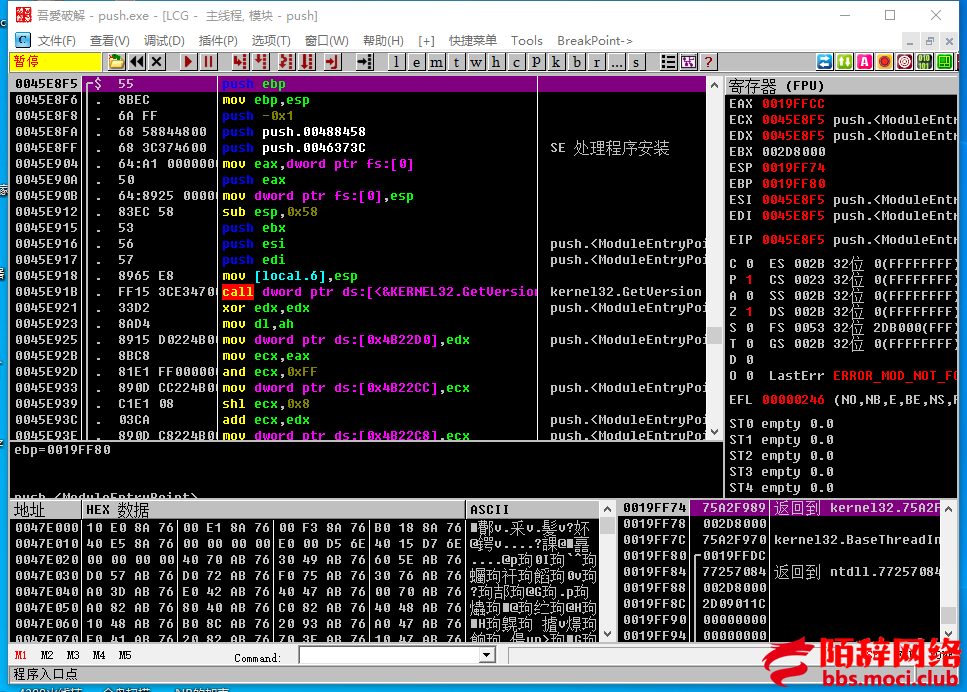
Task: Click the Trace Into toolbar icon
Action: [x=286, y=62]
